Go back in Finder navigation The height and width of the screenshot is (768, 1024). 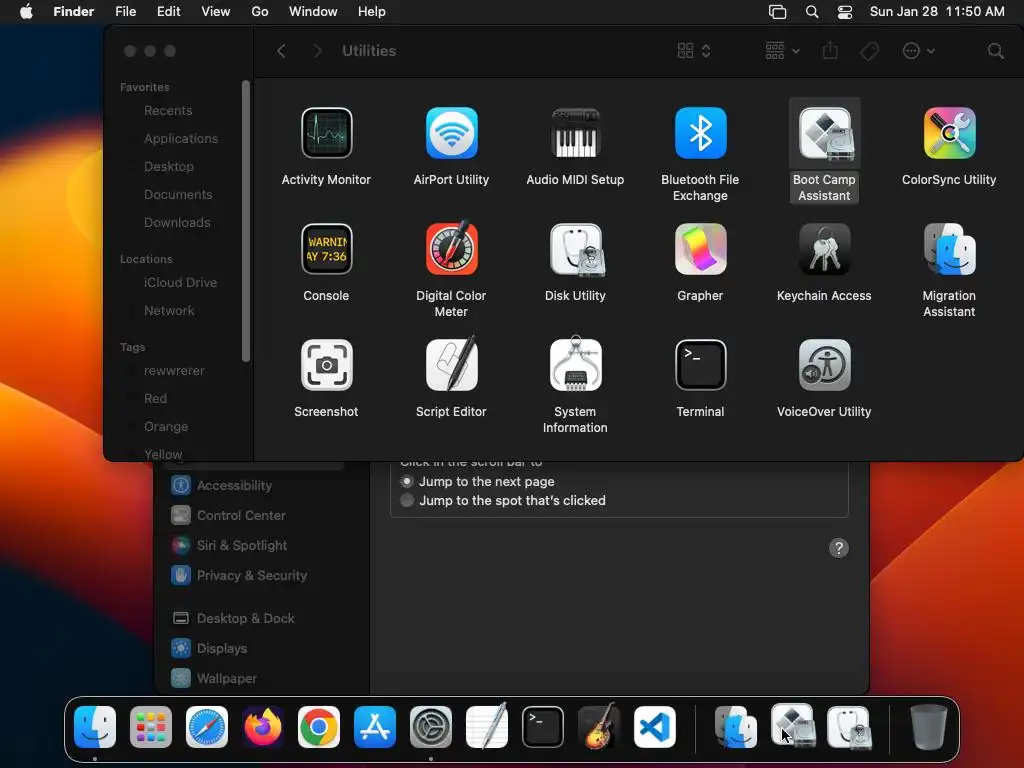(x=281, y=51)
